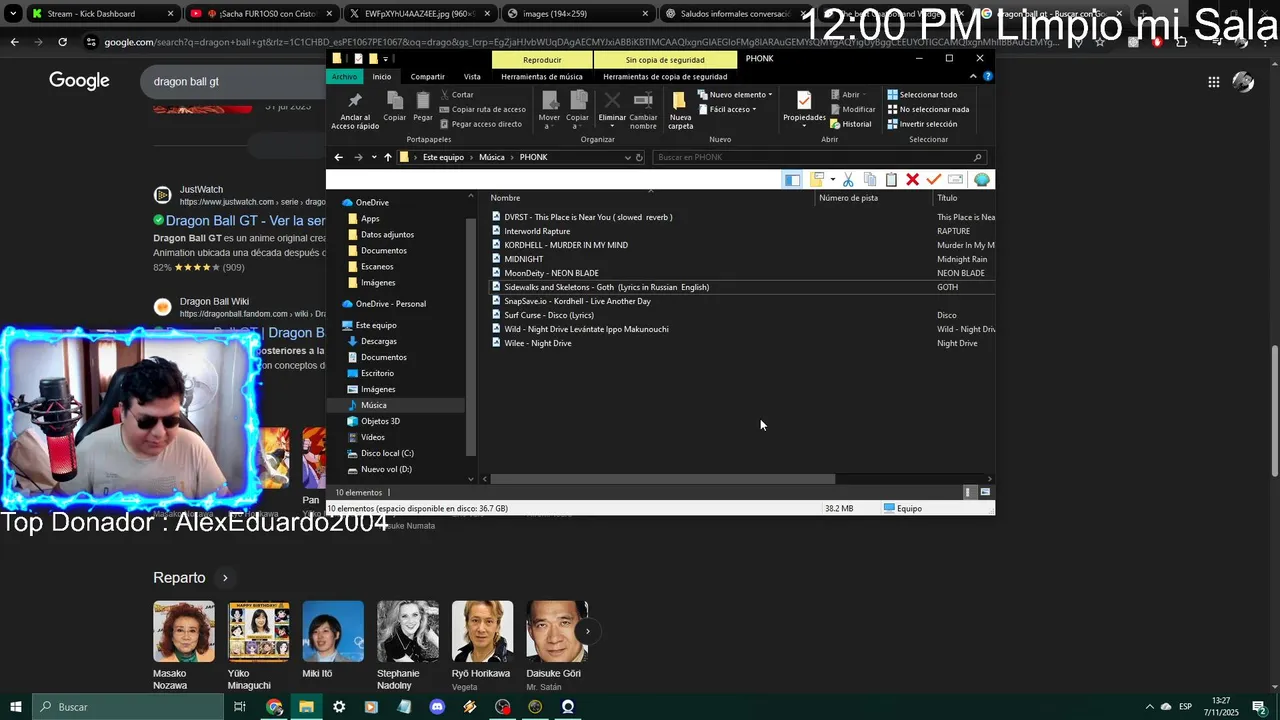The width and height of the screenshot is (1280, 720).
Task: Refresh the PHONK folder view
Action: [639, 157]
